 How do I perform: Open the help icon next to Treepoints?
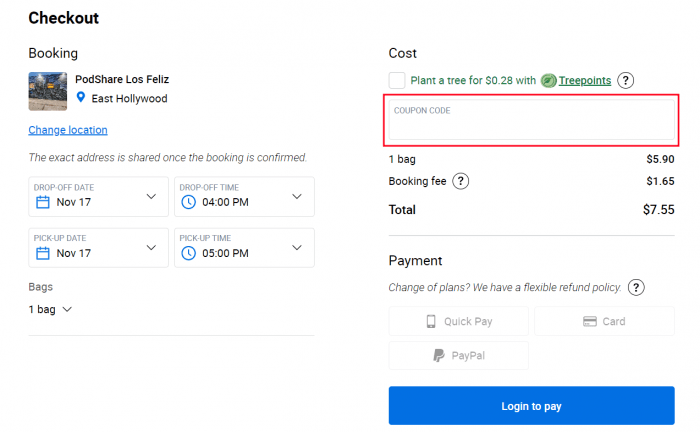point(625,80)
